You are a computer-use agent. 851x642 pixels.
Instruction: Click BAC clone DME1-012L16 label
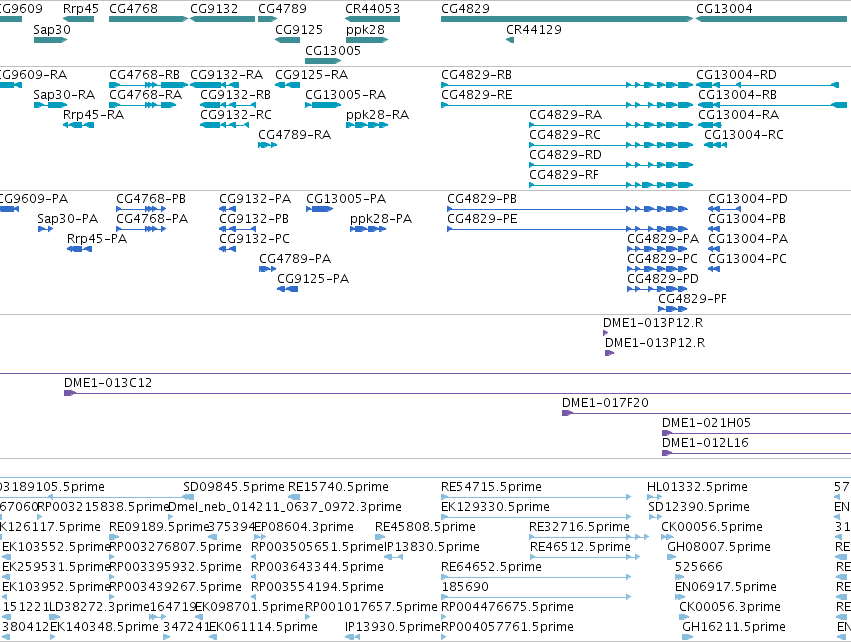pos(705,443)
